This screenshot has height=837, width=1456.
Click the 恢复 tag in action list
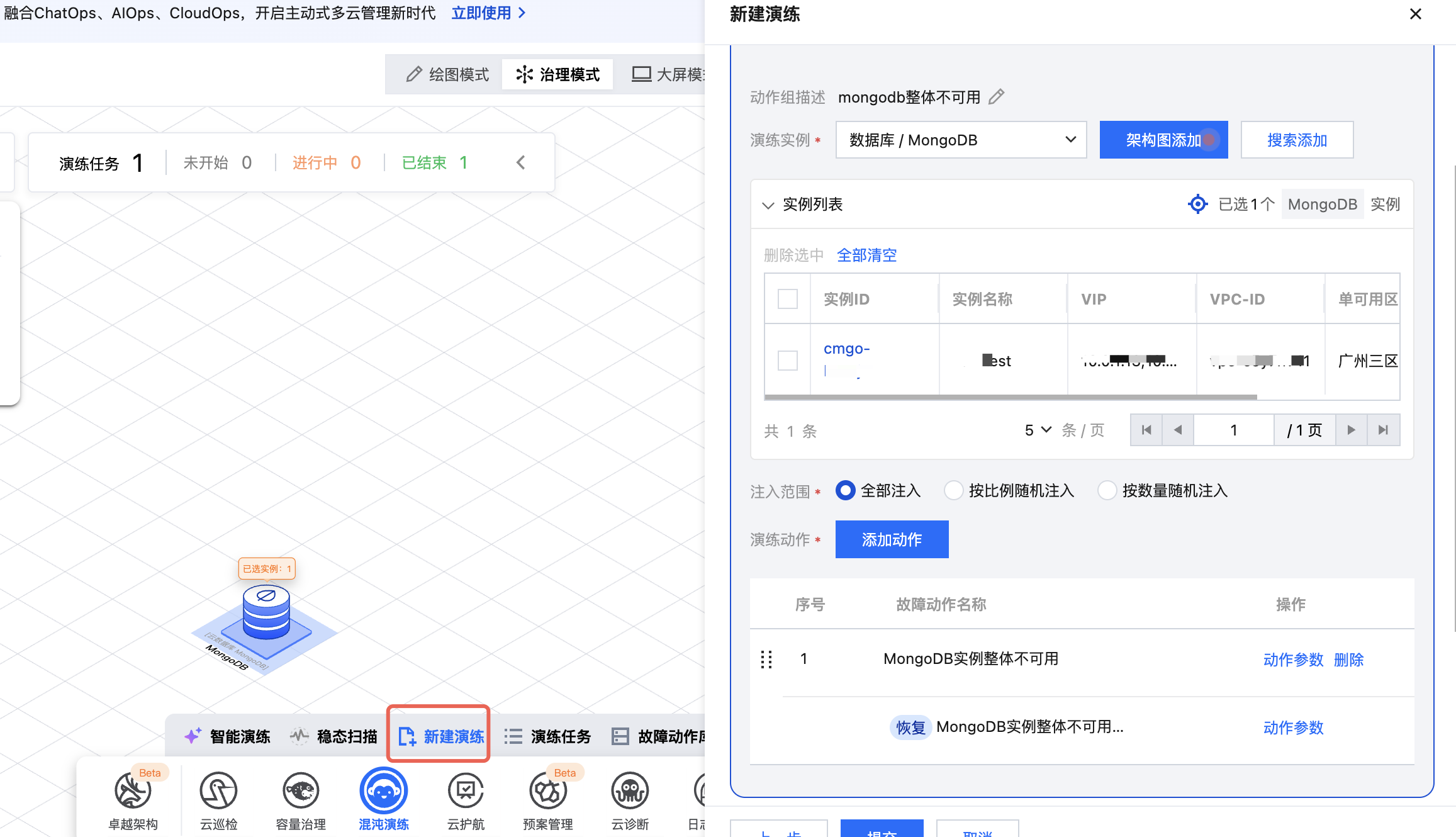coord(910,727)
